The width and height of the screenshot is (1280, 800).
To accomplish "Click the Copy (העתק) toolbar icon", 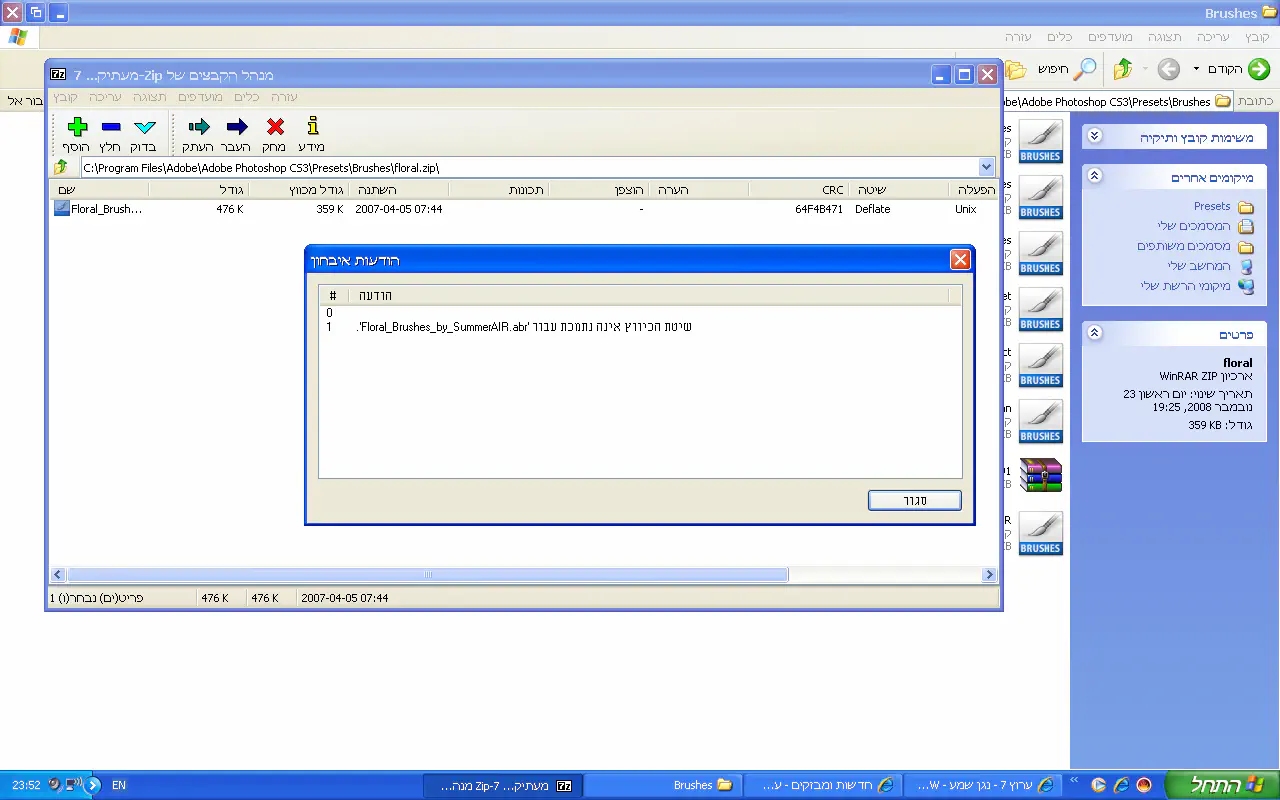I will click(x=199, y=128).
